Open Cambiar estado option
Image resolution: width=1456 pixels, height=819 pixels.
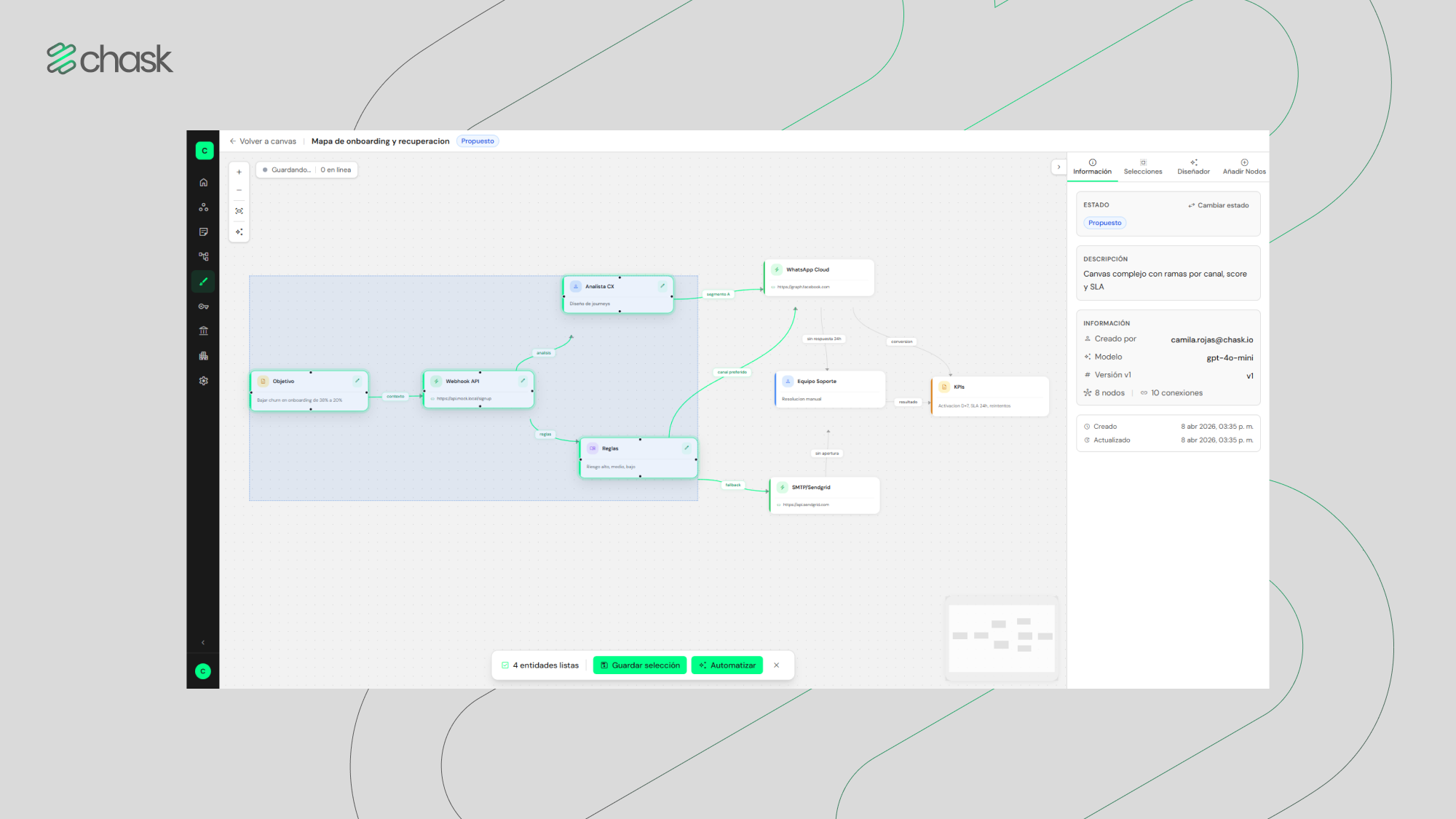1219,205
